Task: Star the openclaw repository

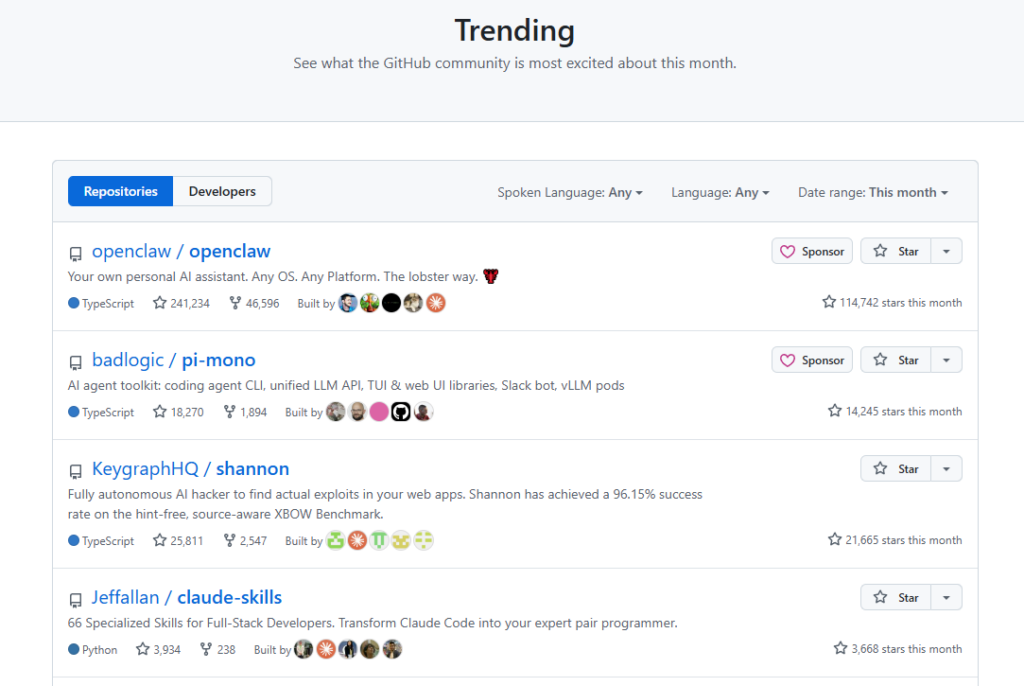Action: [x=896, y=252]
